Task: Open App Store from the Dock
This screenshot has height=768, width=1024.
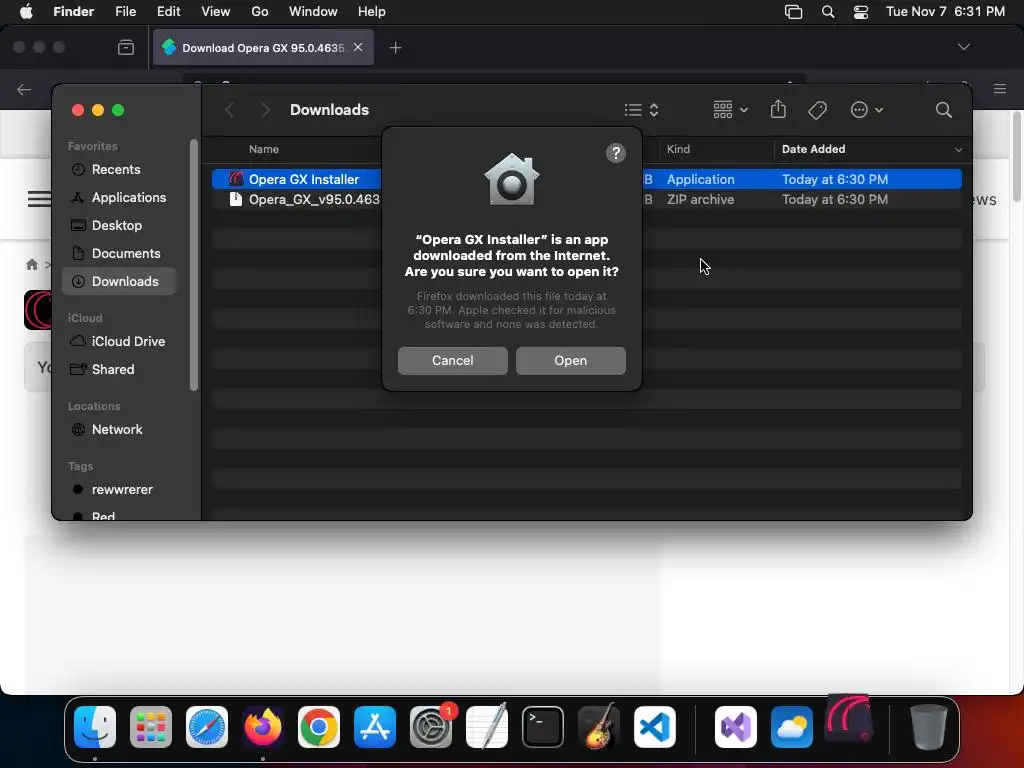Action: (x=375, y=727)
